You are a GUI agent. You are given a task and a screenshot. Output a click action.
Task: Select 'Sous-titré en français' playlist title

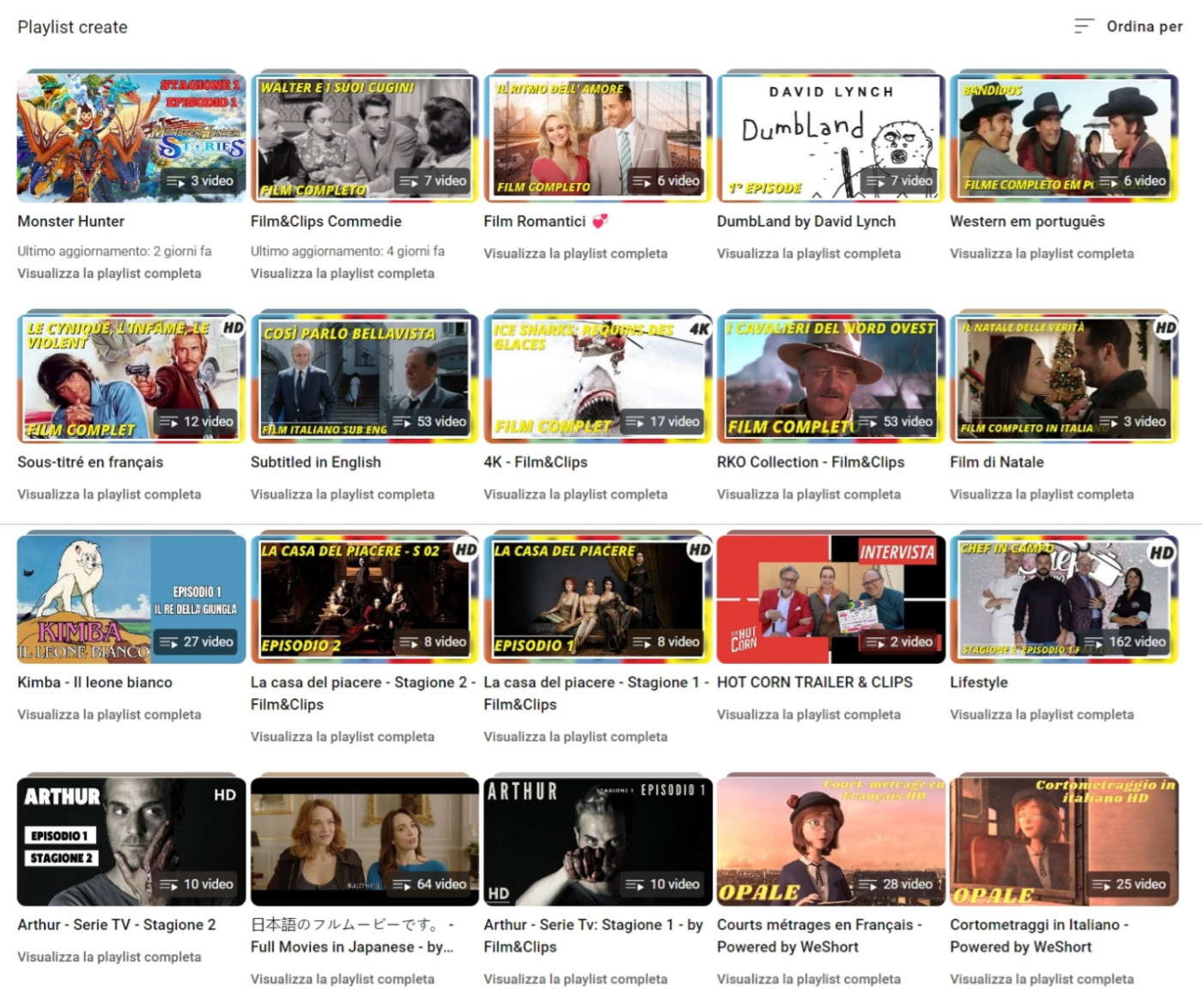point(90,462)
